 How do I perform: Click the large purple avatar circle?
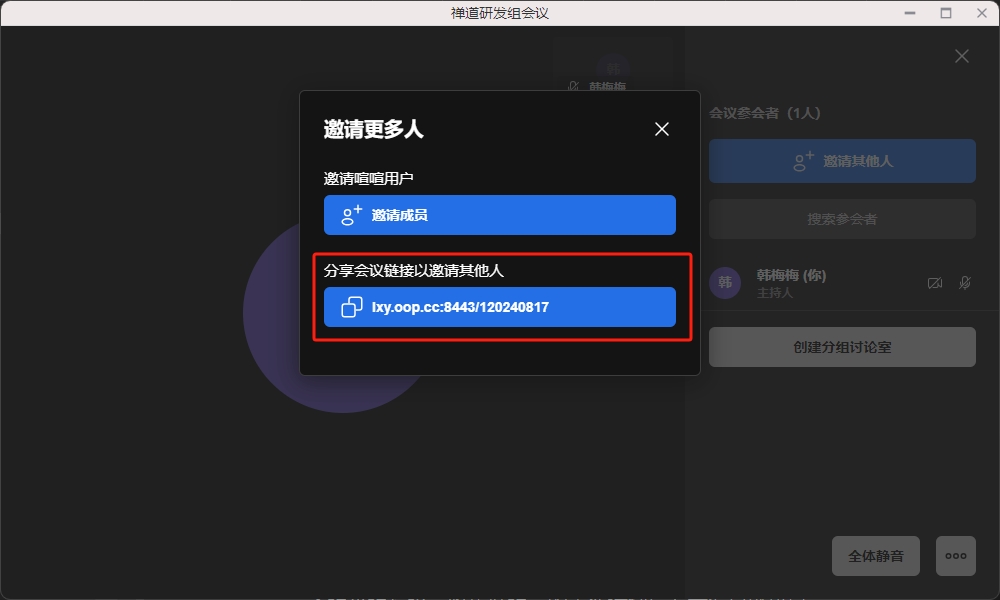pos(270,330)
